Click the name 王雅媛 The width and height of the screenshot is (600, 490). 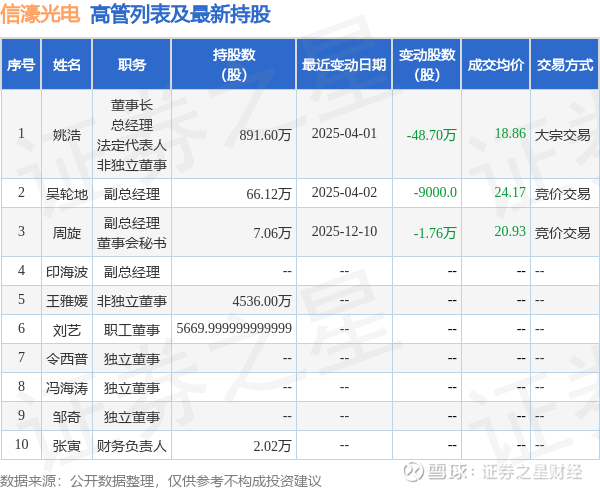coord(67,301)
